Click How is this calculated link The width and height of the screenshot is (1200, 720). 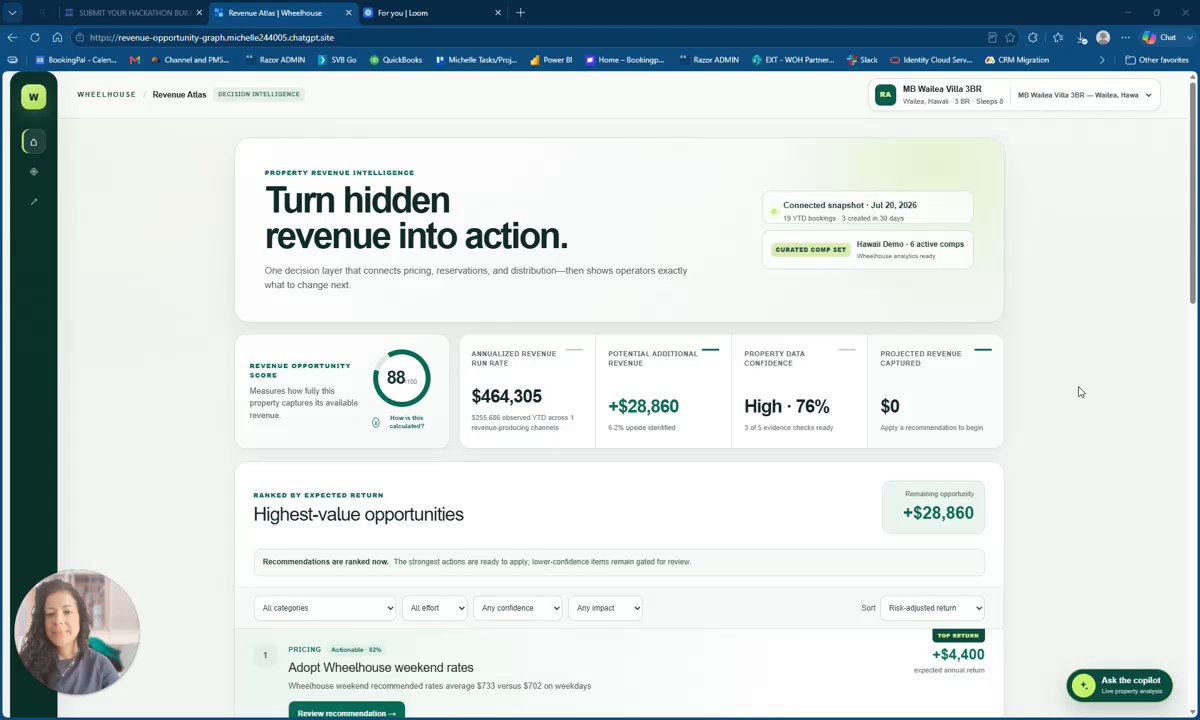[406, 422]
